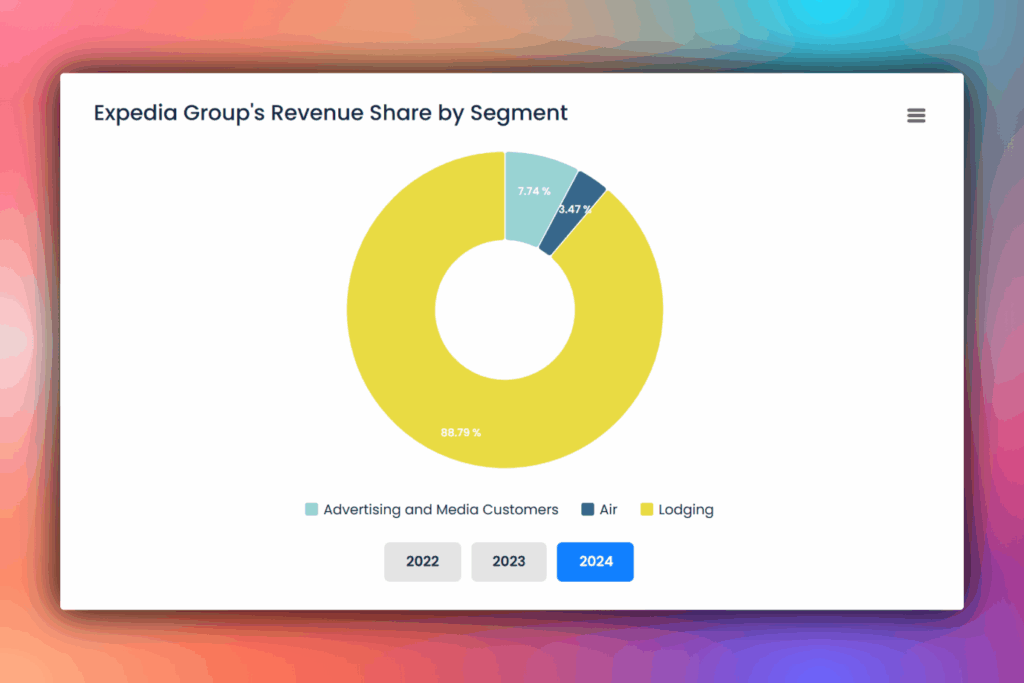Click the Expedia Group chart title
The height and width of the screenshot is (683, 1024).
pos(330,112)
